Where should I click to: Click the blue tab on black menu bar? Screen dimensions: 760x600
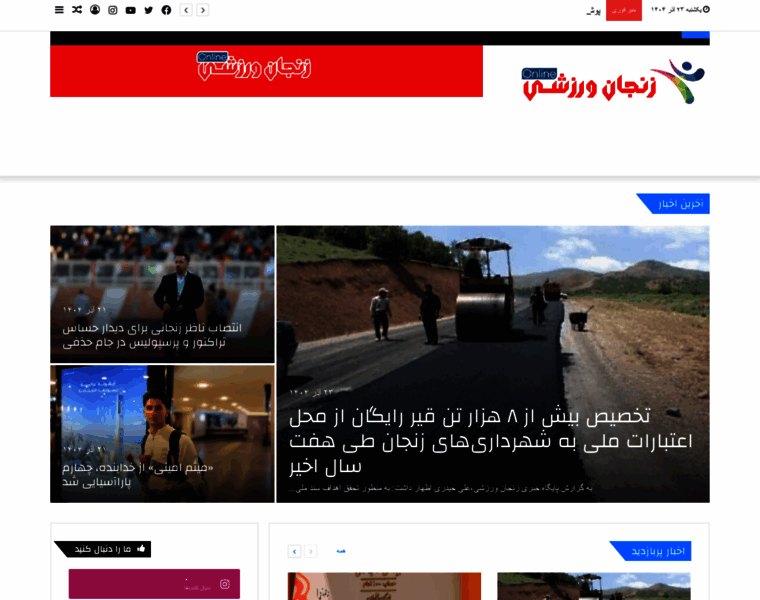696,35
